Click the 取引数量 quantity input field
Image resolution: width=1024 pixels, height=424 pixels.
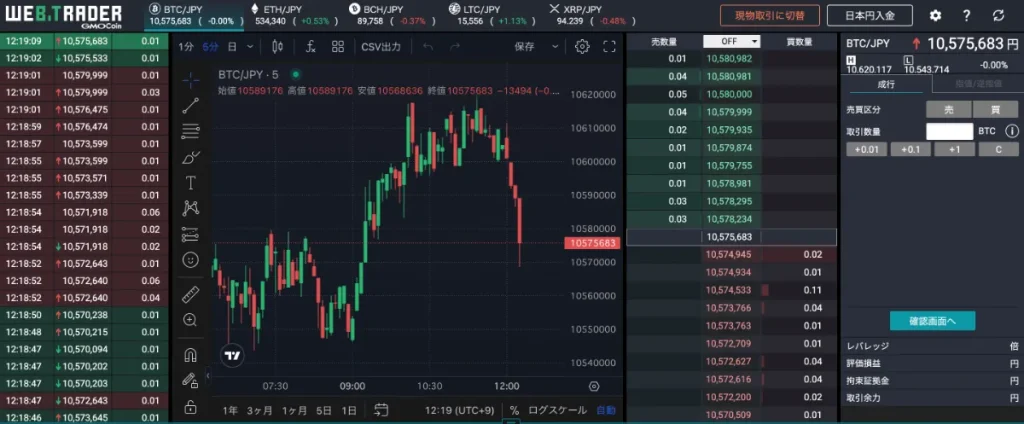pos(949,131)
